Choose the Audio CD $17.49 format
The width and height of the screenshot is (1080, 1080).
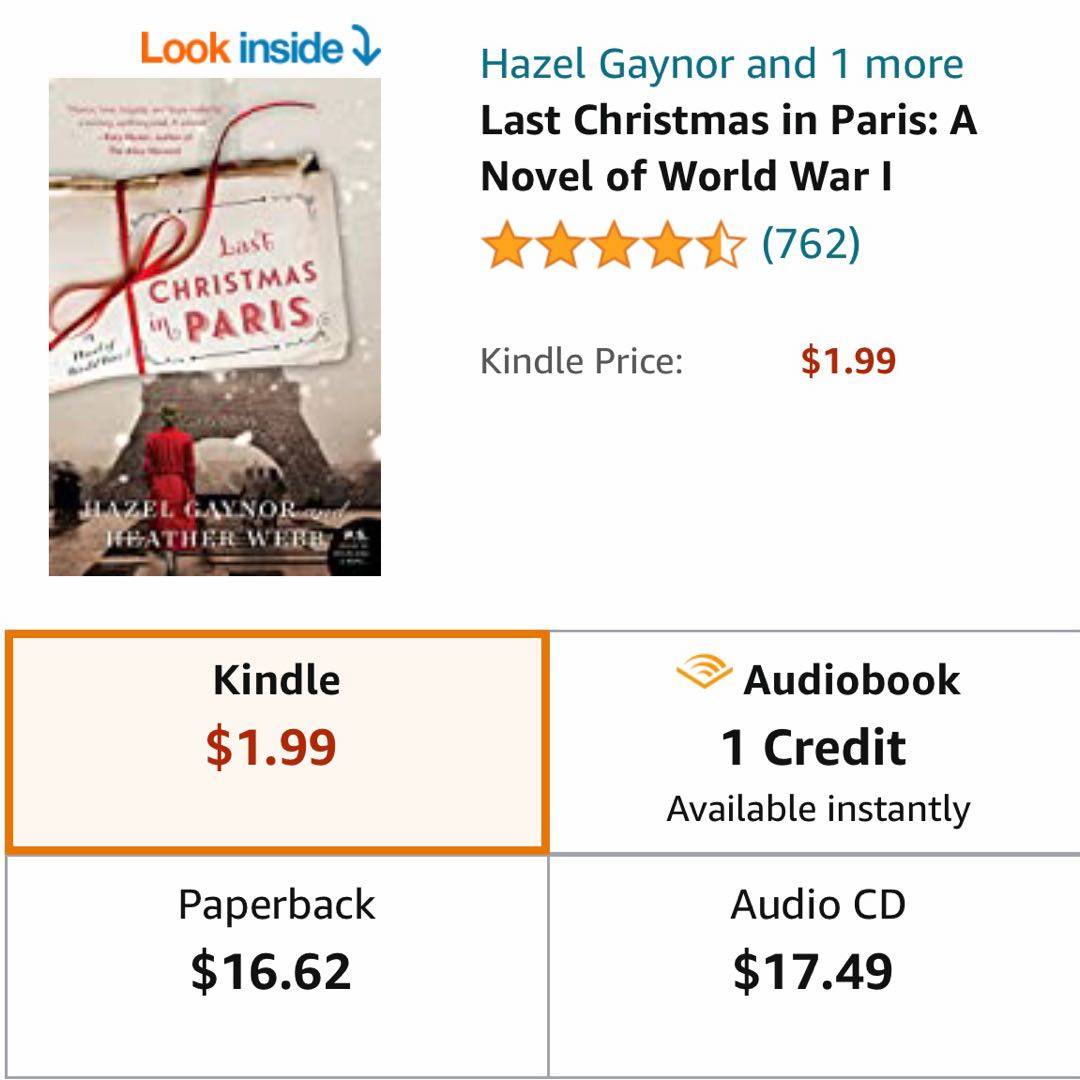coord(815,966)
